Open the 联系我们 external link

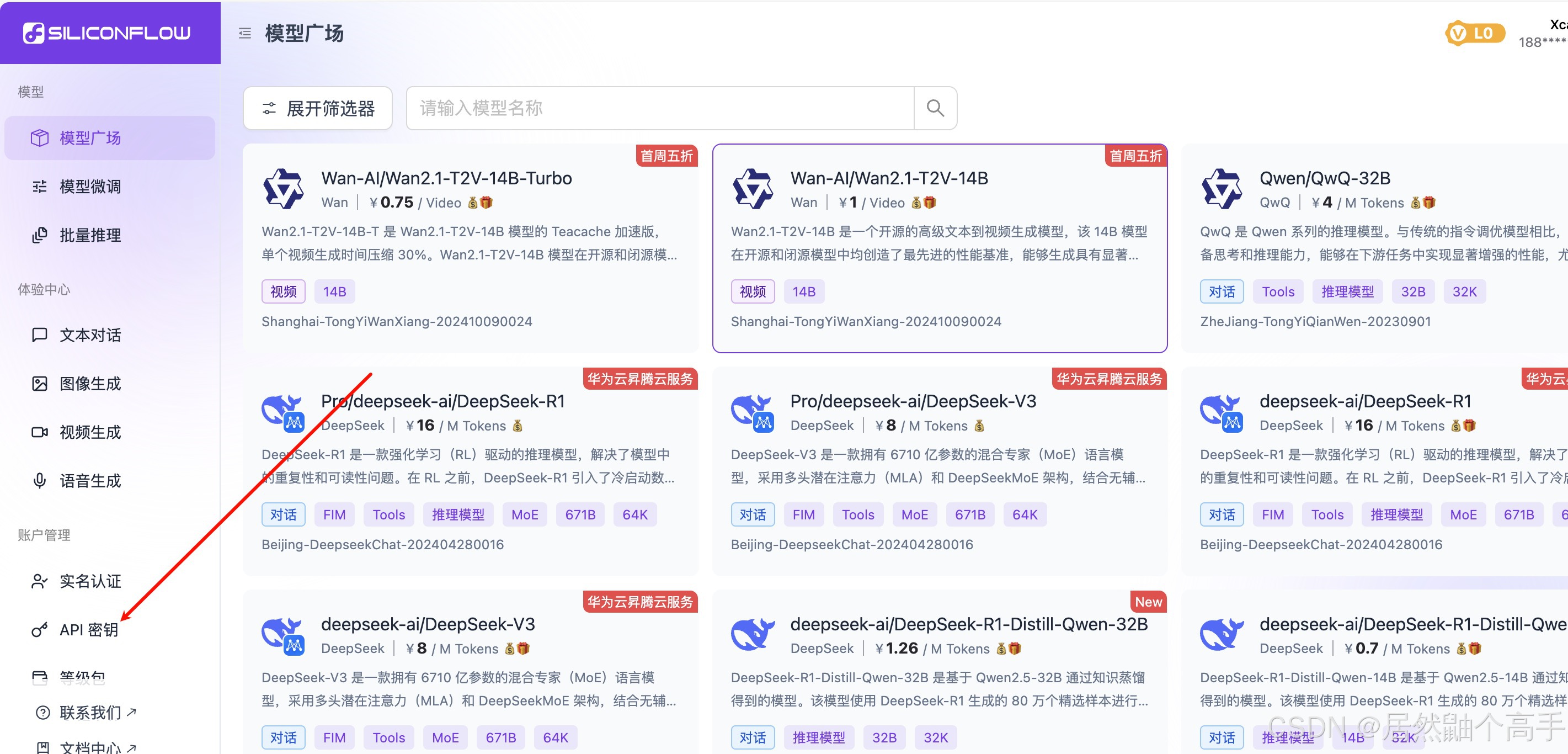(x=90, y=712)
